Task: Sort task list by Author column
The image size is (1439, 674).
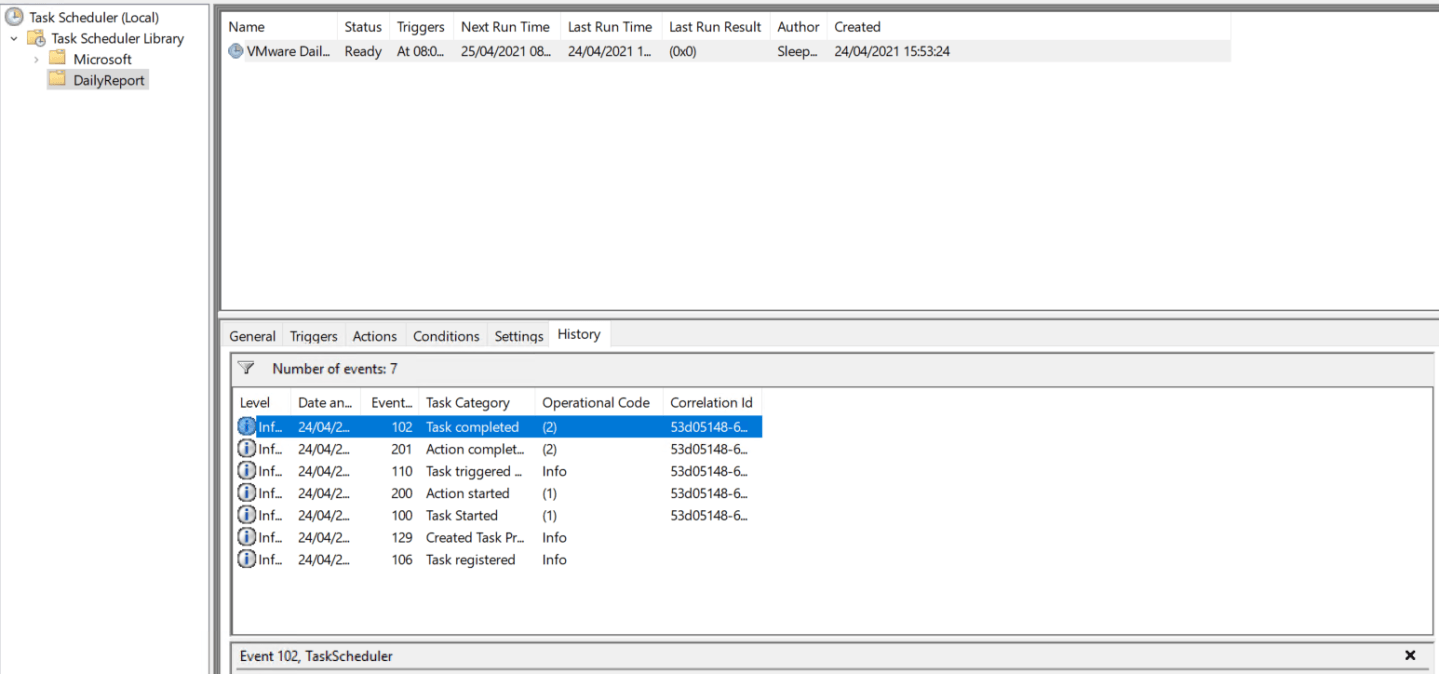Action: pyautogui.click(x=799, y=27)
